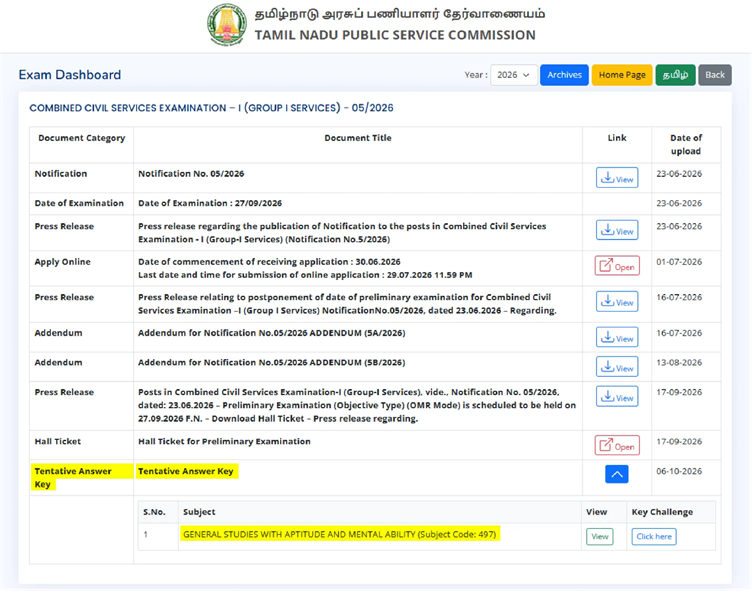View Addendum 5A/2026 document
The height and width of the screenshot is (591, 752).
click(x=617, y=337)
